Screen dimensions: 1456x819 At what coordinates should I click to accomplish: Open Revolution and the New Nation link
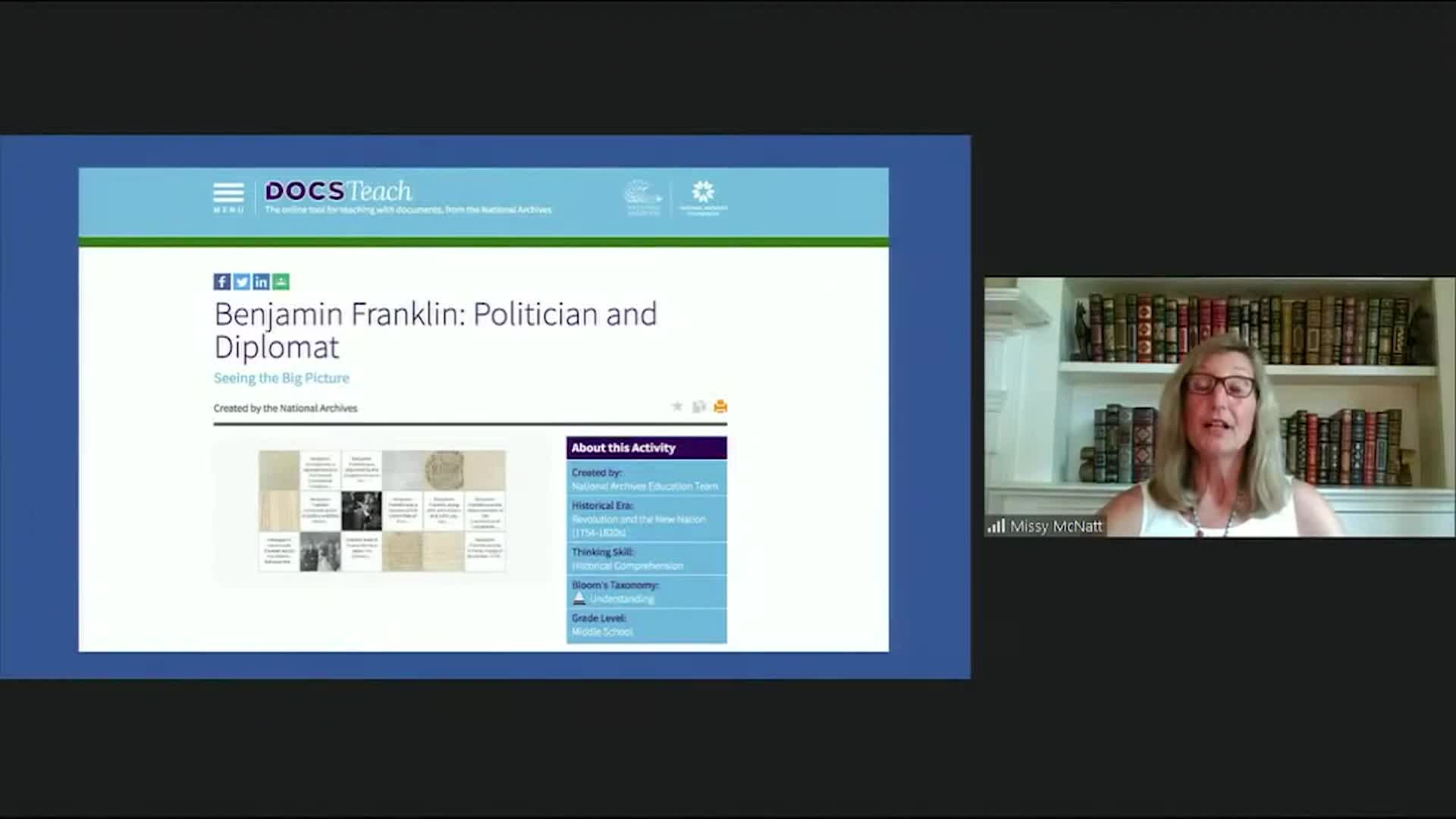point(639,526)
